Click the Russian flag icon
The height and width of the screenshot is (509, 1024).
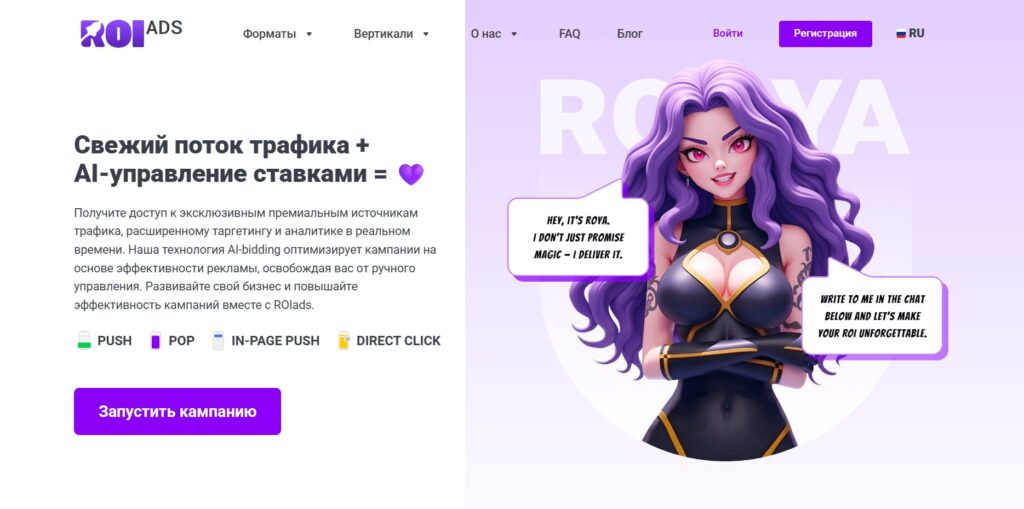[901, 34]
